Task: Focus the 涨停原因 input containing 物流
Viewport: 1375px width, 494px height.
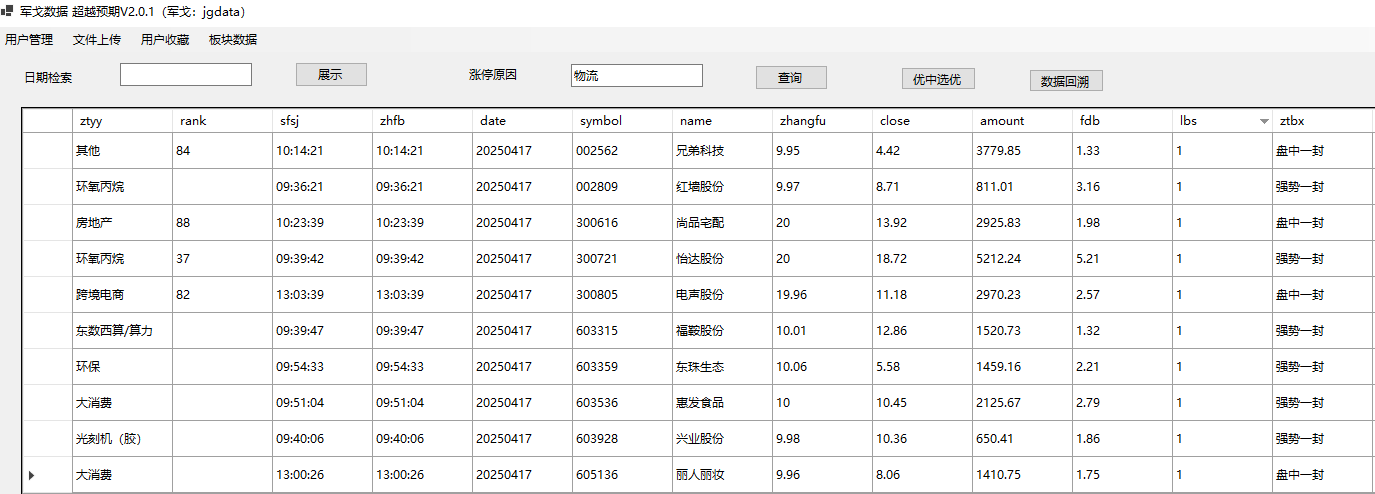Action: pyautogui.click(x=637, y=76)
